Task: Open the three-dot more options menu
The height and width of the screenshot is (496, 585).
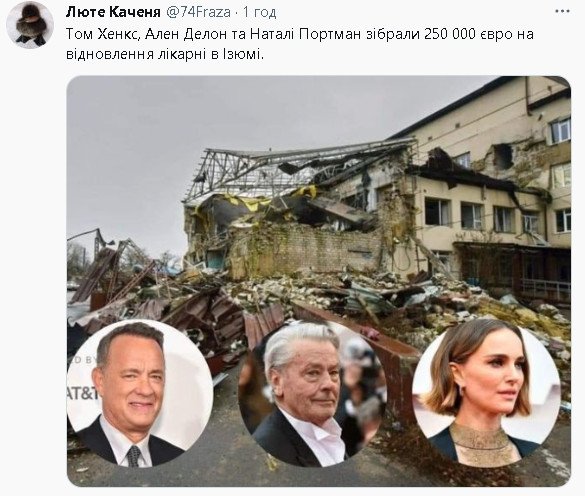Action: coord(562,12)
